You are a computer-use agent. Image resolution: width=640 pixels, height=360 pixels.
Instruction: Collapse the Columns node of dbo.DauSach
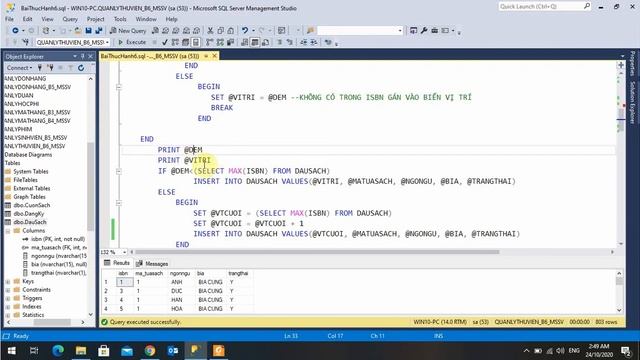tap(8, 231)
